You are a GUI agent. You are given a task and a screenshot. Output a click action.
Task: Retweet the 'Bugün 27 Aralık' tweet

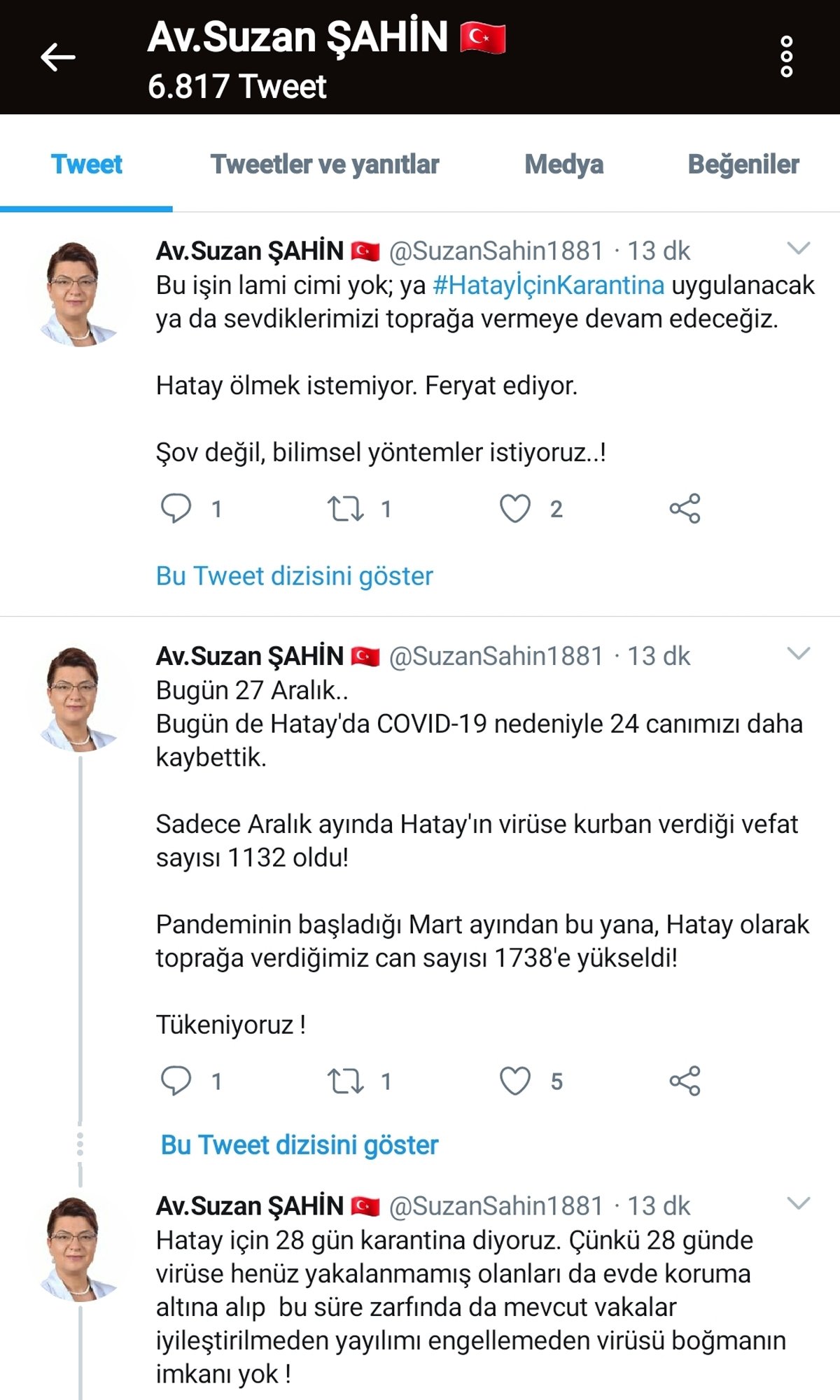346,1081
